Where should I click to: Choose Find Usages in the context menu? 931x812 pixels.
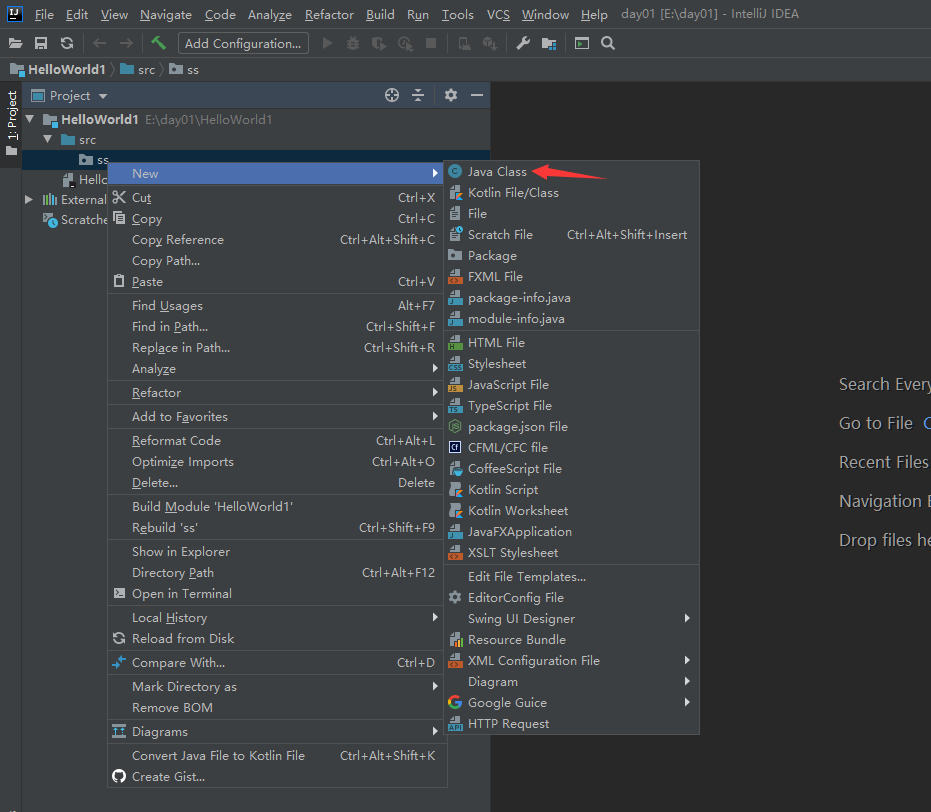[x=276, y=306]
